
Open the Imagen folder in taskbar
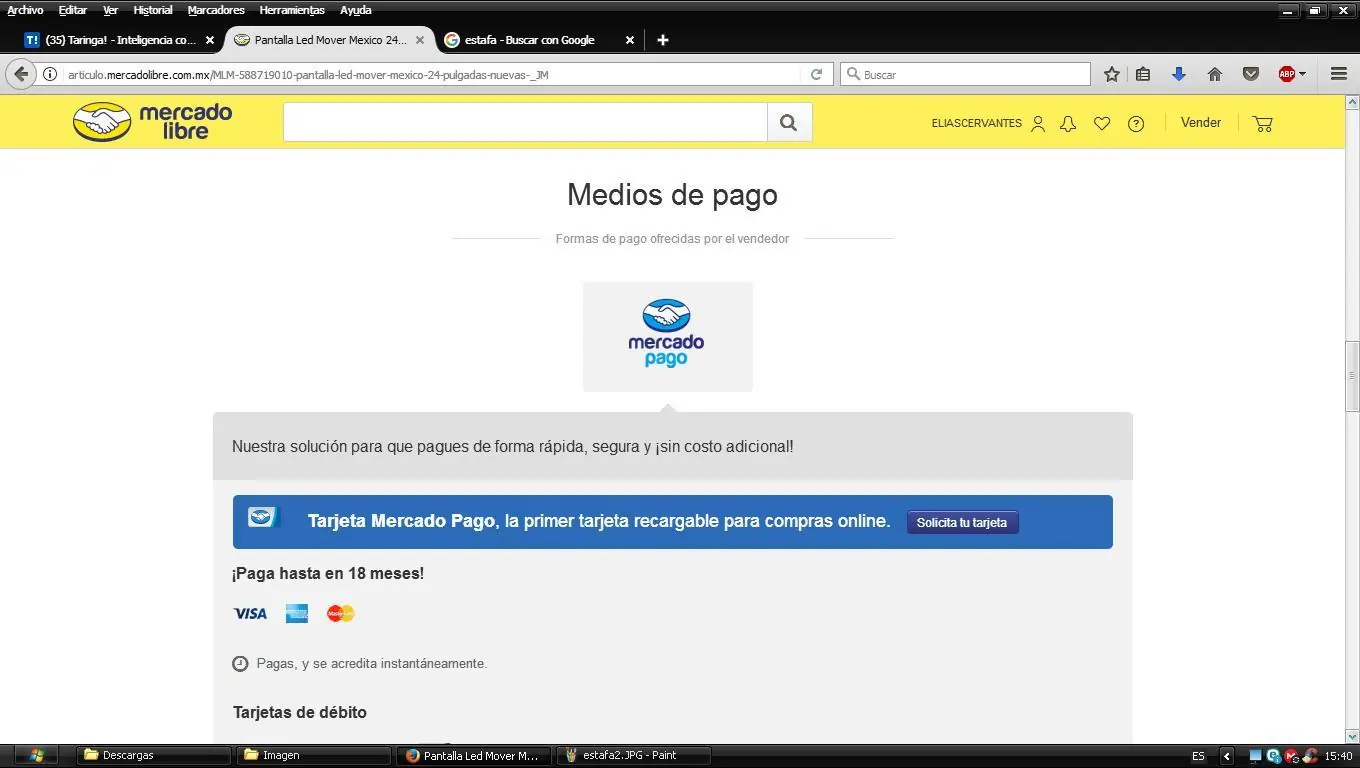pos(314,755)
